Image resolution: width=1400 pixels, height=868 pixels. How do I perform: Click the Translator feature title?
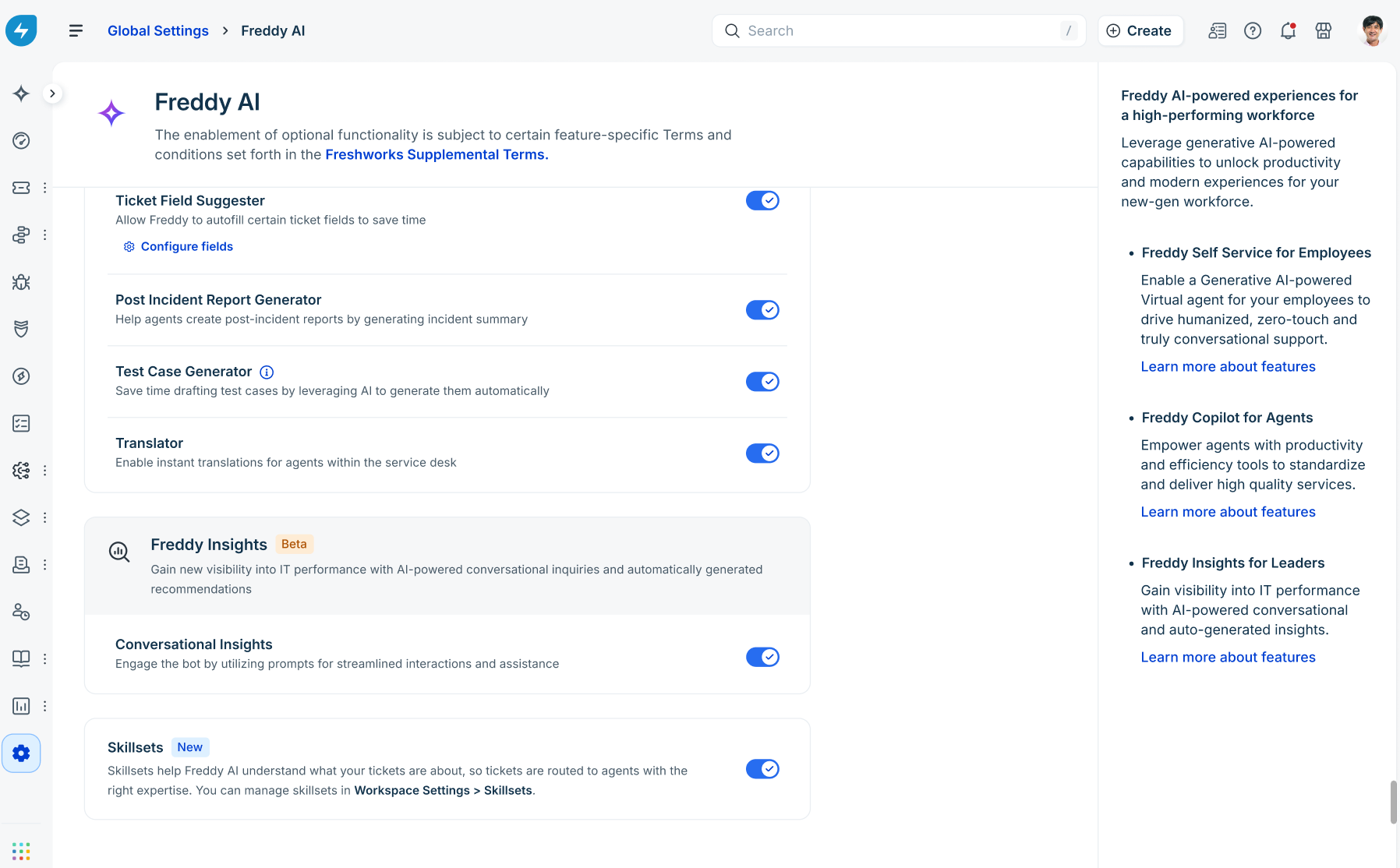(x=150, y=443)
